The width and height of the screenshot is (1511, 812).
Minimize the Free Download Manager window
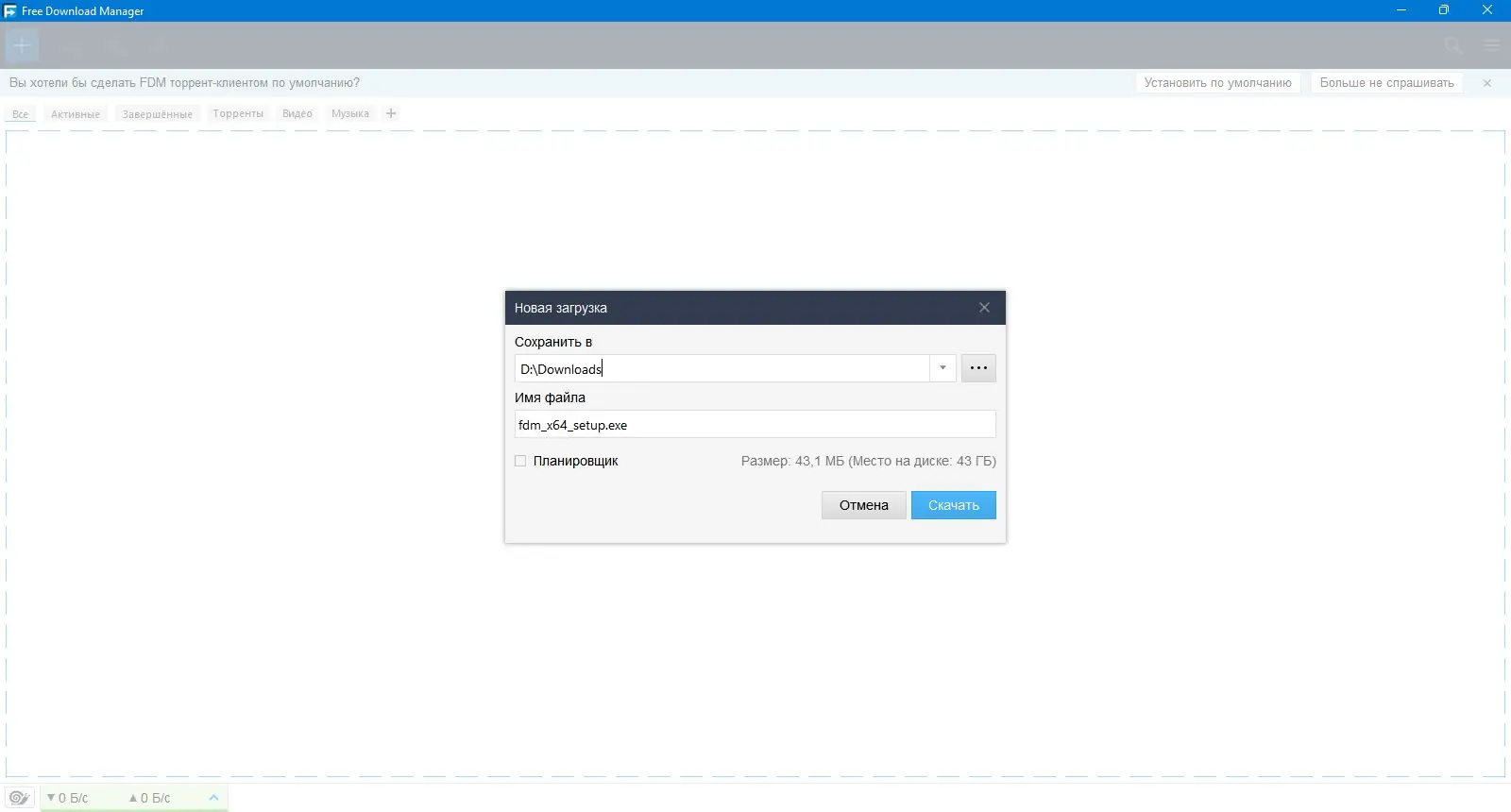(x=1401, y=10)
